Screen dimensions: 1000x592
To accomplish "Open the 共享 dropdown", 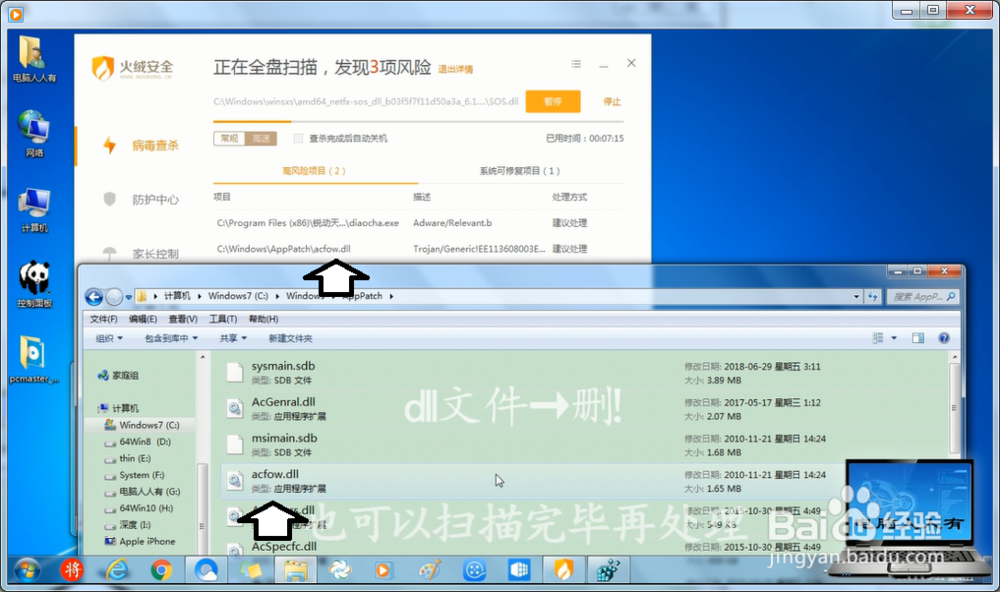I will (233, 338).
